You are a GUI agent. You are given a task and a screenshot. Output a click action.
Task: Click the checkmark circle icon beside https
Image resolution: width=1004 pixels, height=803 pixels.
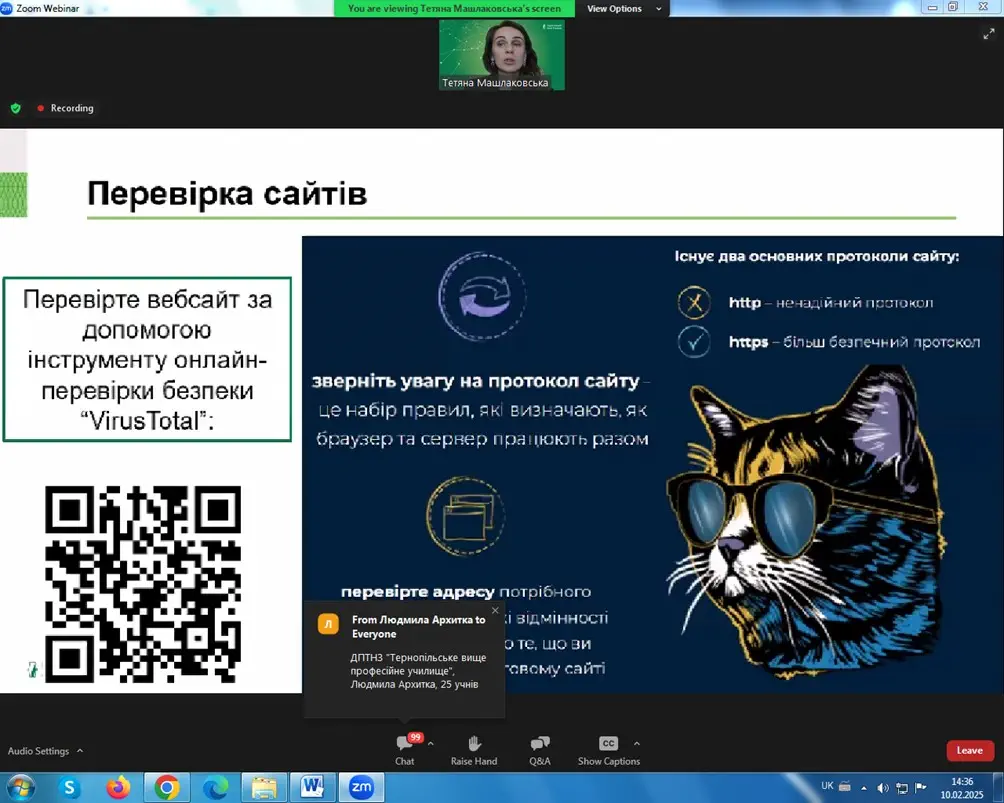[x=694, y=341]
